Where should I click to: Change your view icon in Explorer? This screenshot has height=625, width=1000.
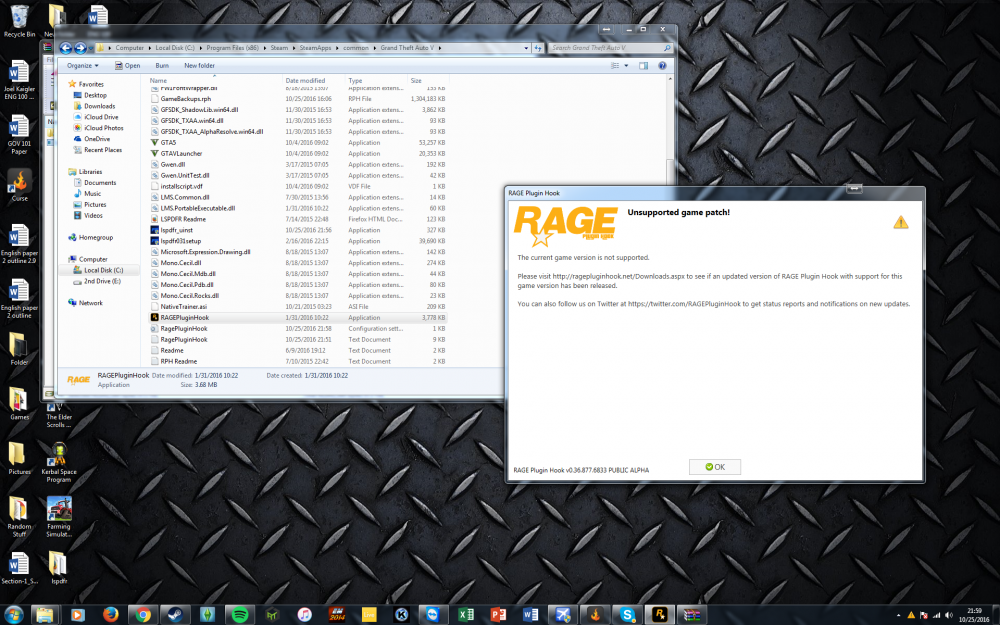click(x=615, y=66)
